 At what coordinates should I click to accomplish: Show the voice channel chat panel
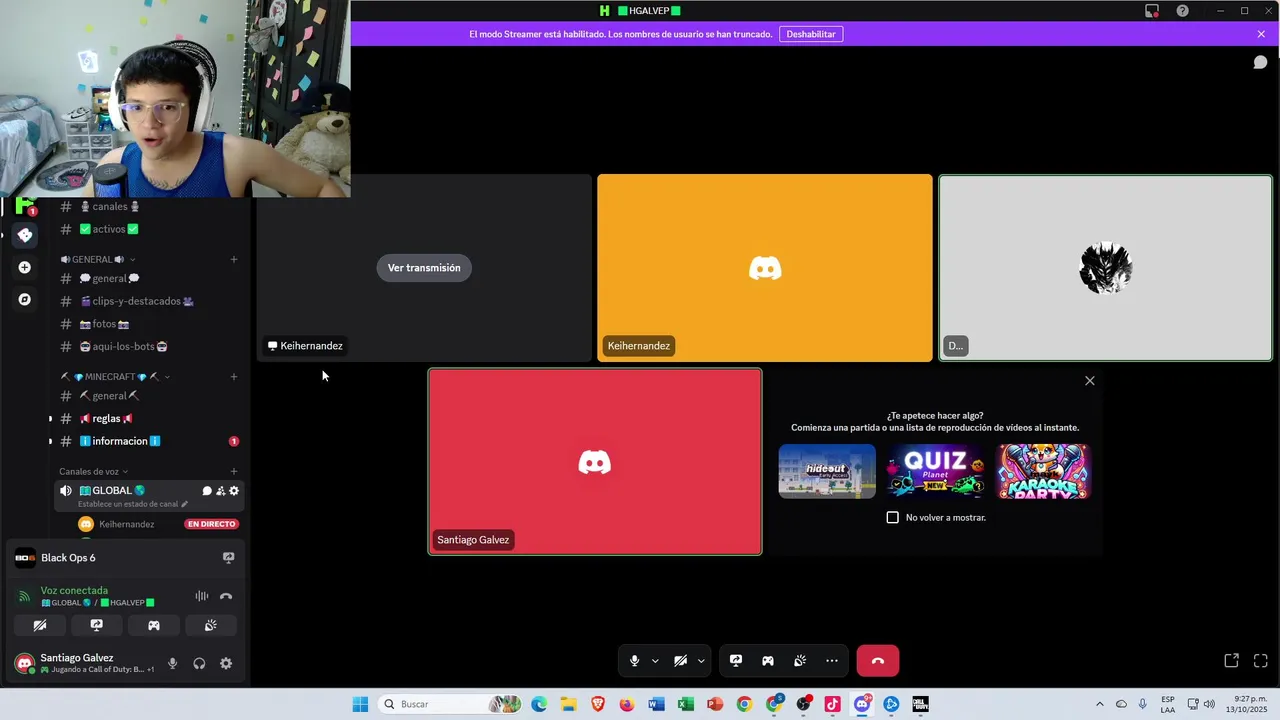point(1260,63)
